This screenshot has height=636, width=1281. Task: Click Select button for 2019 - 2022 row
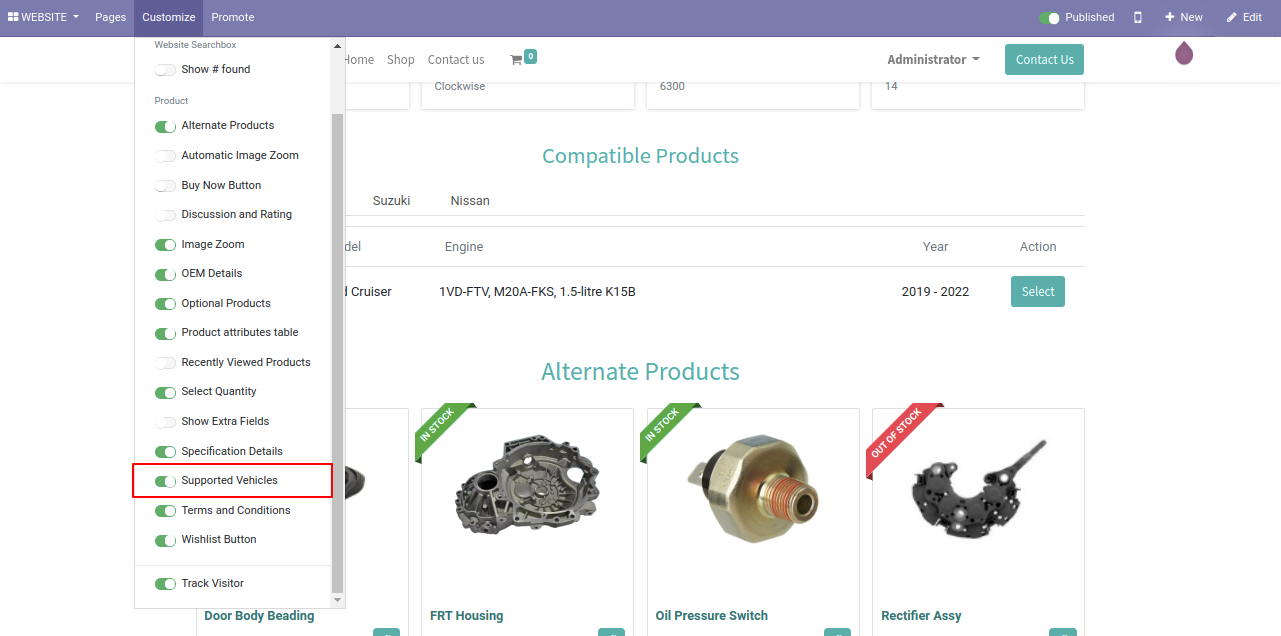point(1038,292)
